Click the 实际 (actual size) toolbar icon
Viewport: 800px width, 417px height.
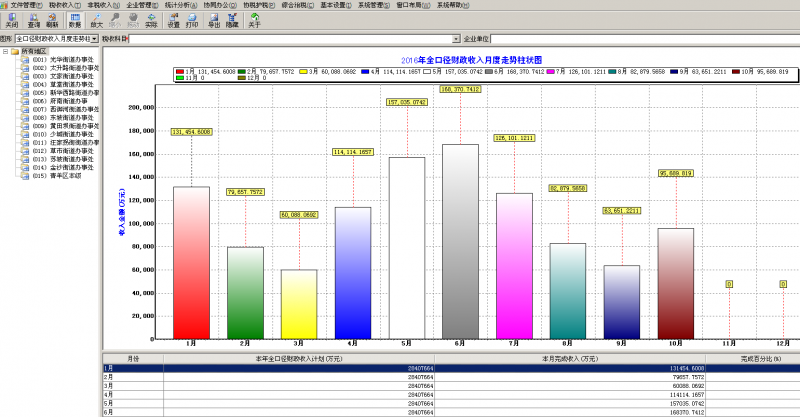151,21
